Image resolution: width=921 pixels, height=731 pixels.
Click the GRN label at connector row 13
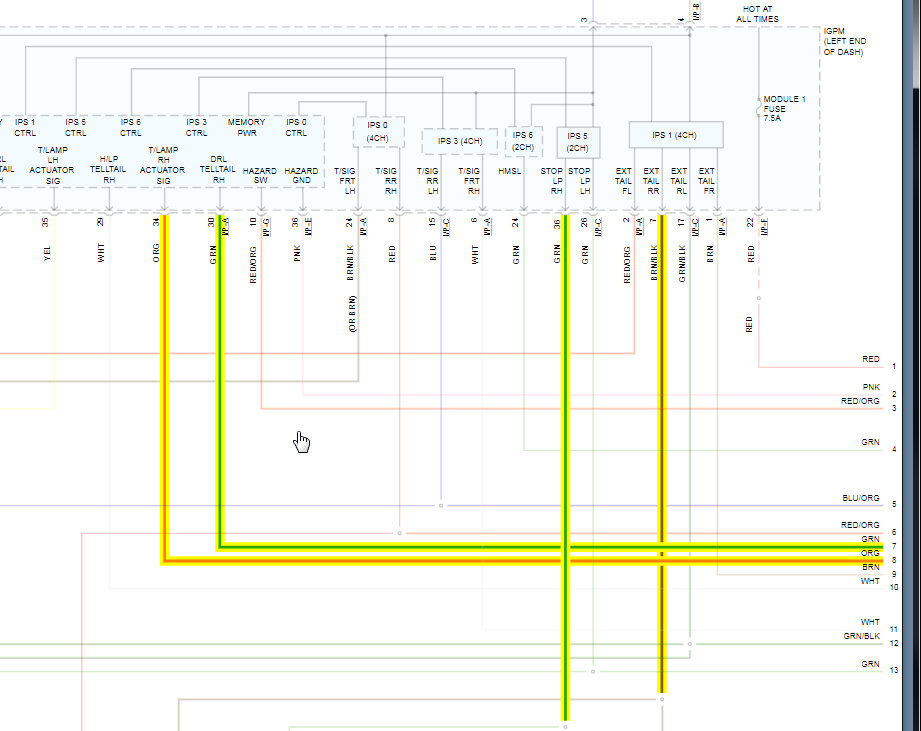tap(870, 664)
